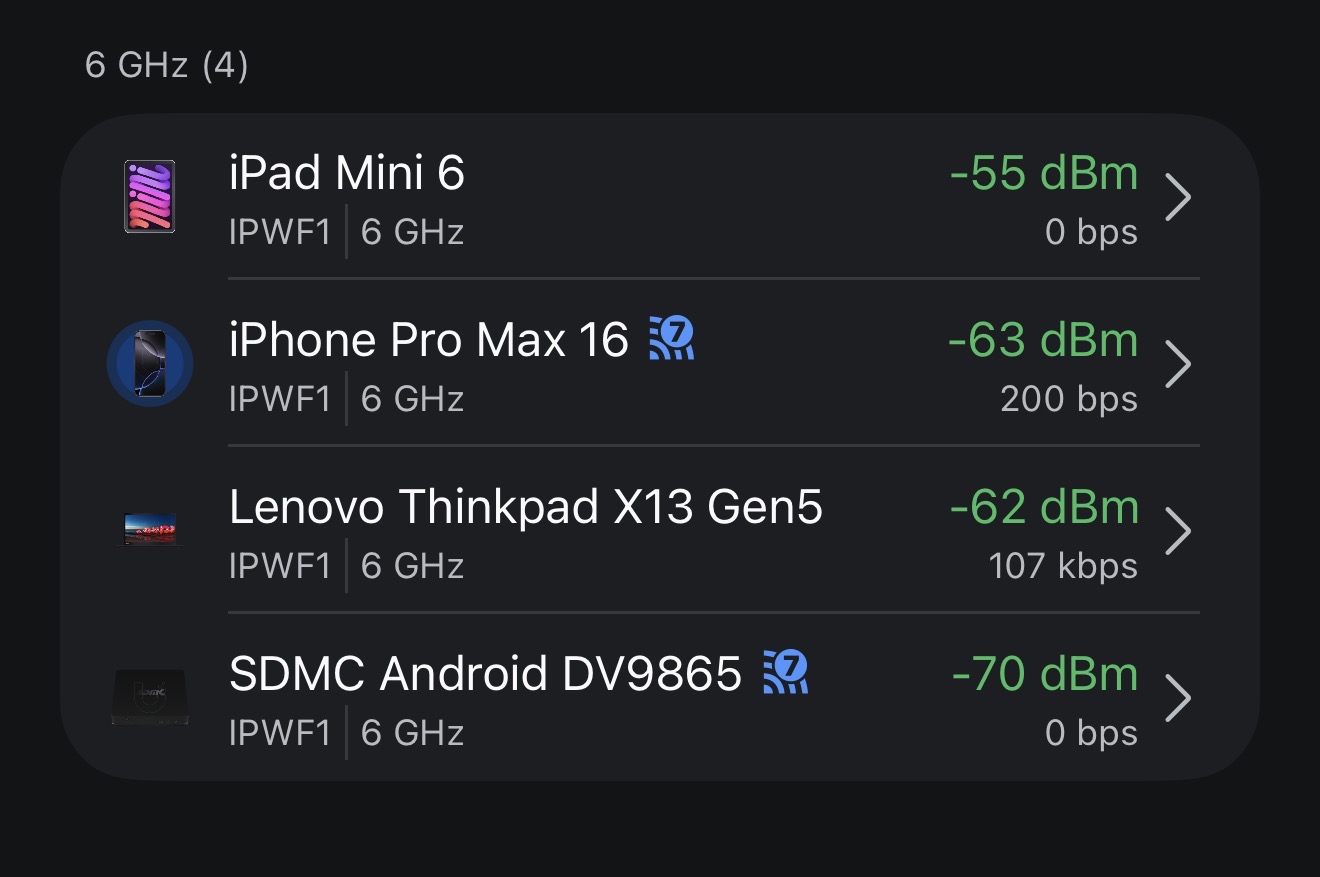
Task: Click the iPad Mini 6 device icon
Action: point(150,197)
